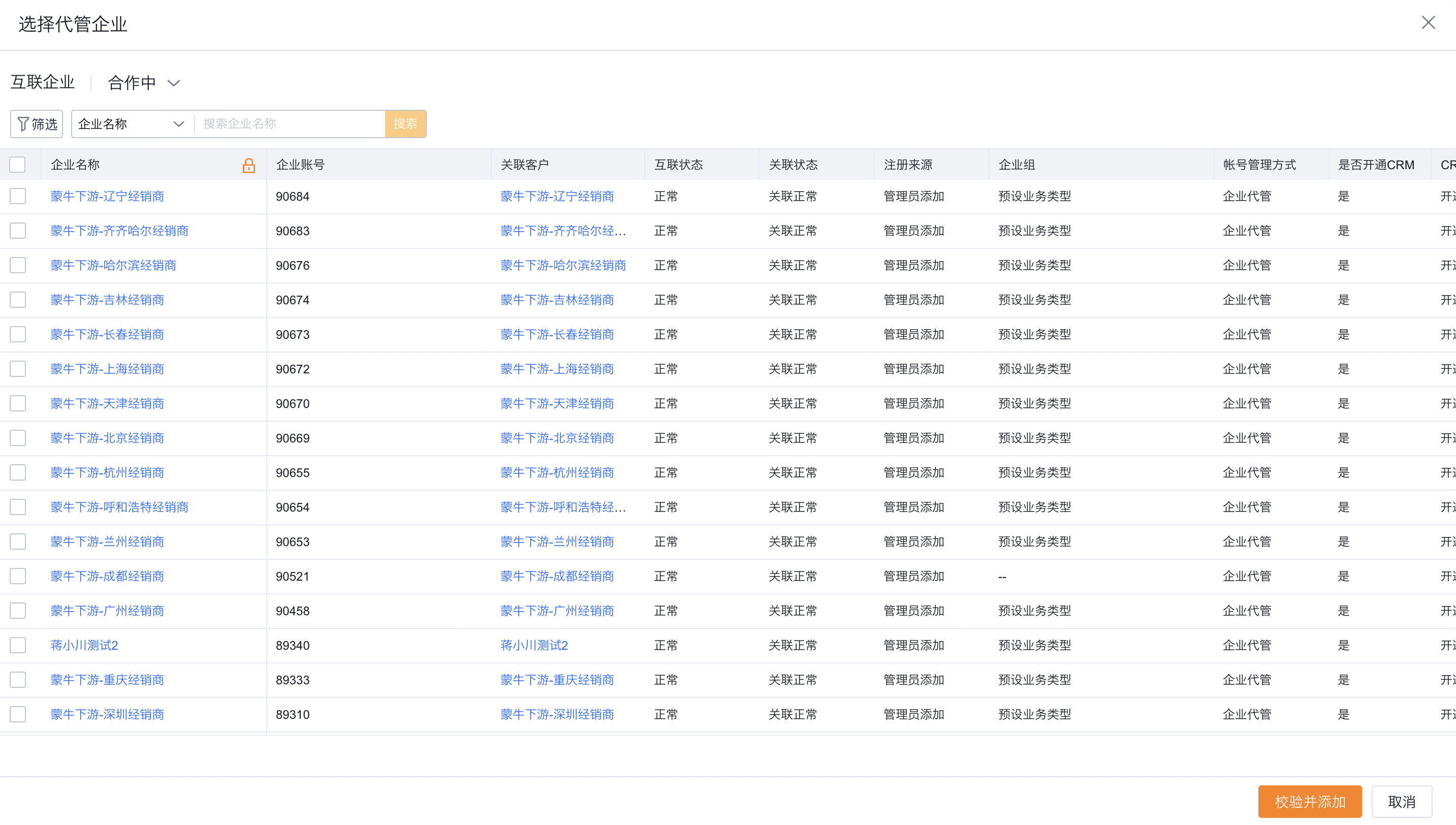Click account number 90655
The height and width of the screenshot is (825, 1456).
(x=292, y=473)
